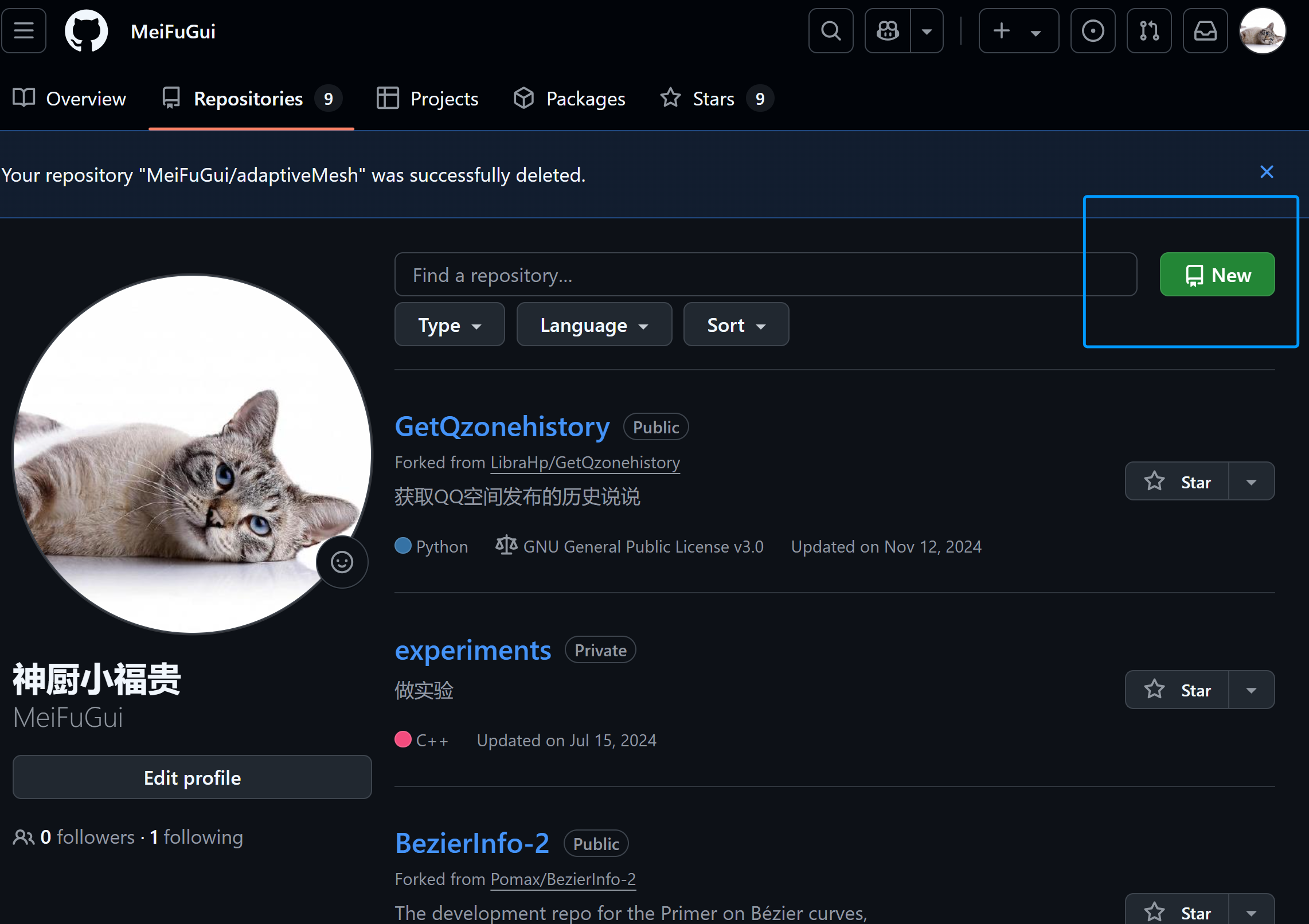Open the search magnifier icon
This screenshot has width=1309, height=924.
[x=830, y=31]
